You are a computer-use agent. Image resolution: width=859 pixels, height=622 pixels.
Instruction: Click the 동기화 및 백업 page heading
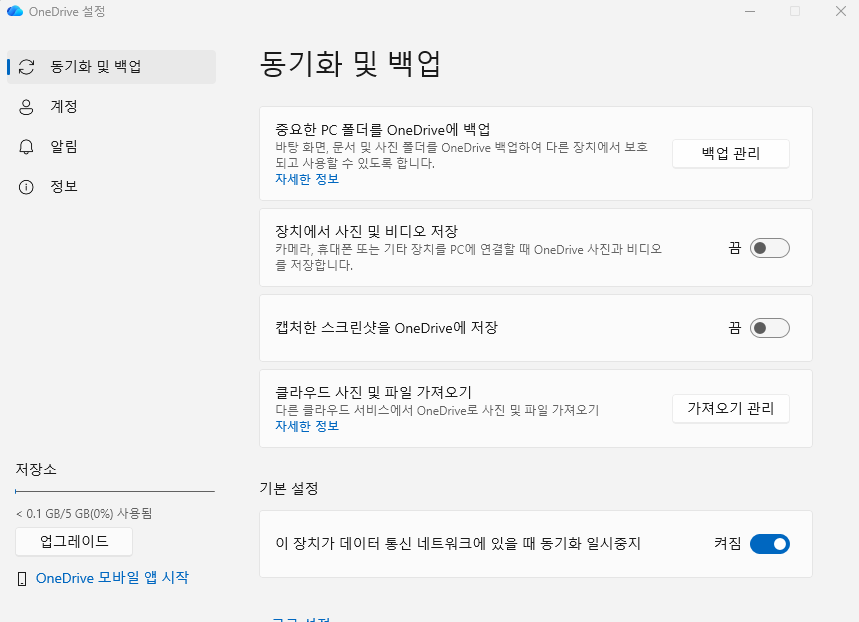pos(350,64)
